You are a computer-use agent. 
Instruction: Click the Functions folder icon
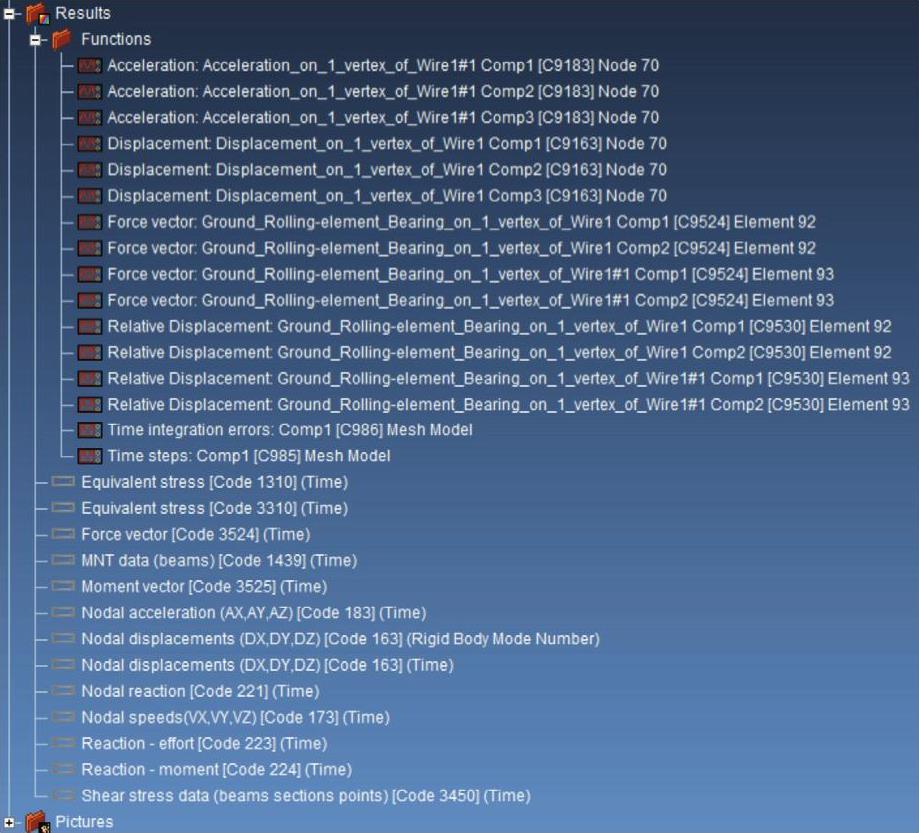(x=62, y=39)
